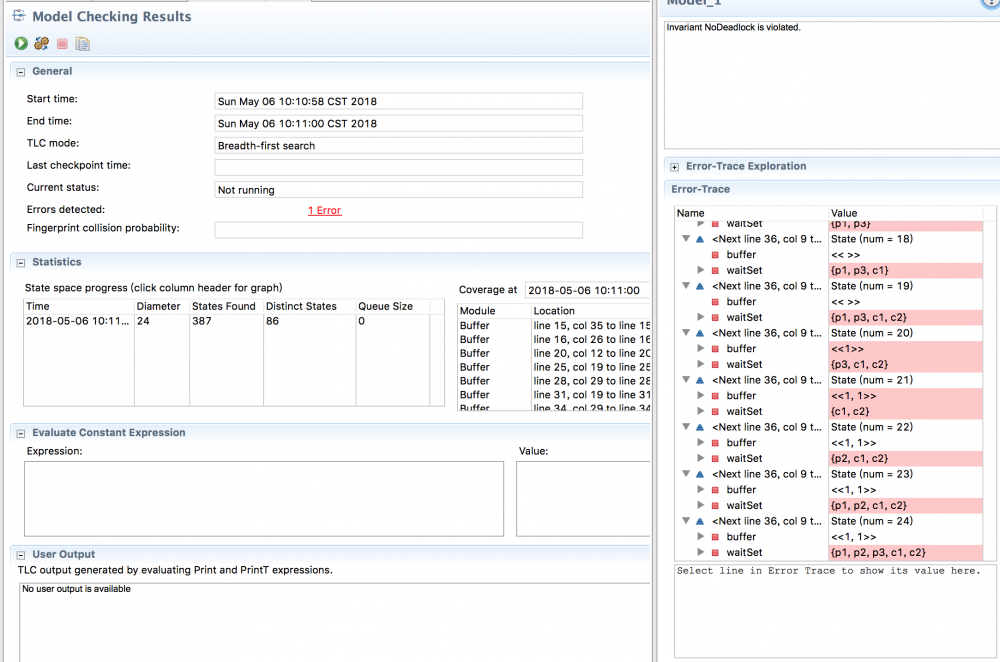Collapse the Statistics section

coord(21,263)
